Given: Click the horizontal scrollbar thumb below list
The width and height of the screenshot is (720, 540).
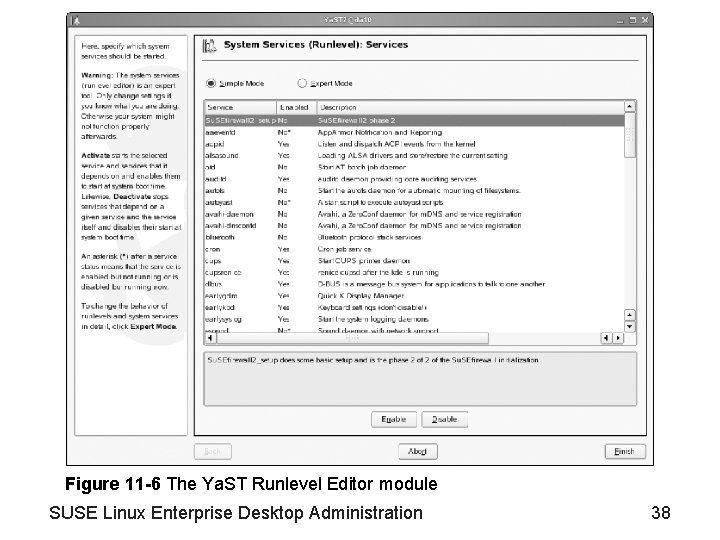Looking at the screenshot, I should (x=353, y=338).
